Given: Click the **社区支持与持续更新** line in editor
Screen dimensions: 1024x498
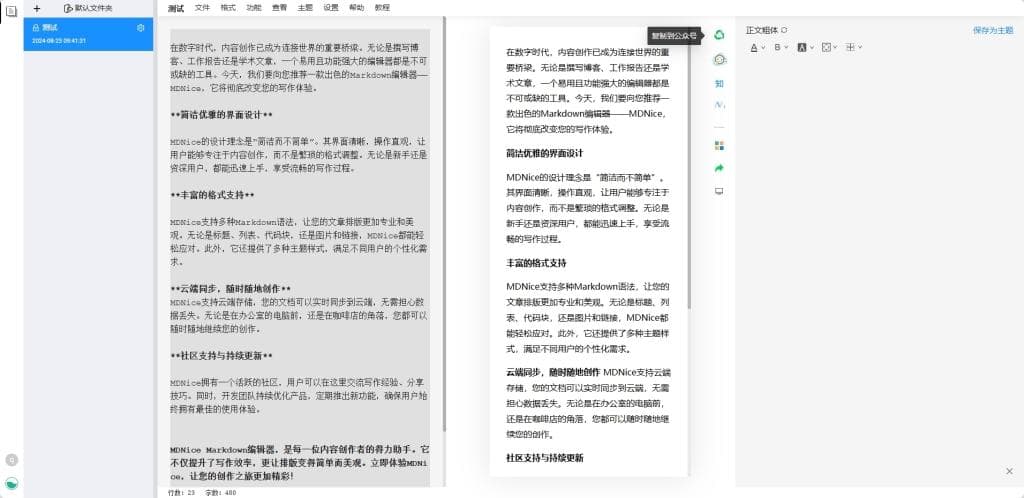Looking at the screenshot, I should [221, 356].
